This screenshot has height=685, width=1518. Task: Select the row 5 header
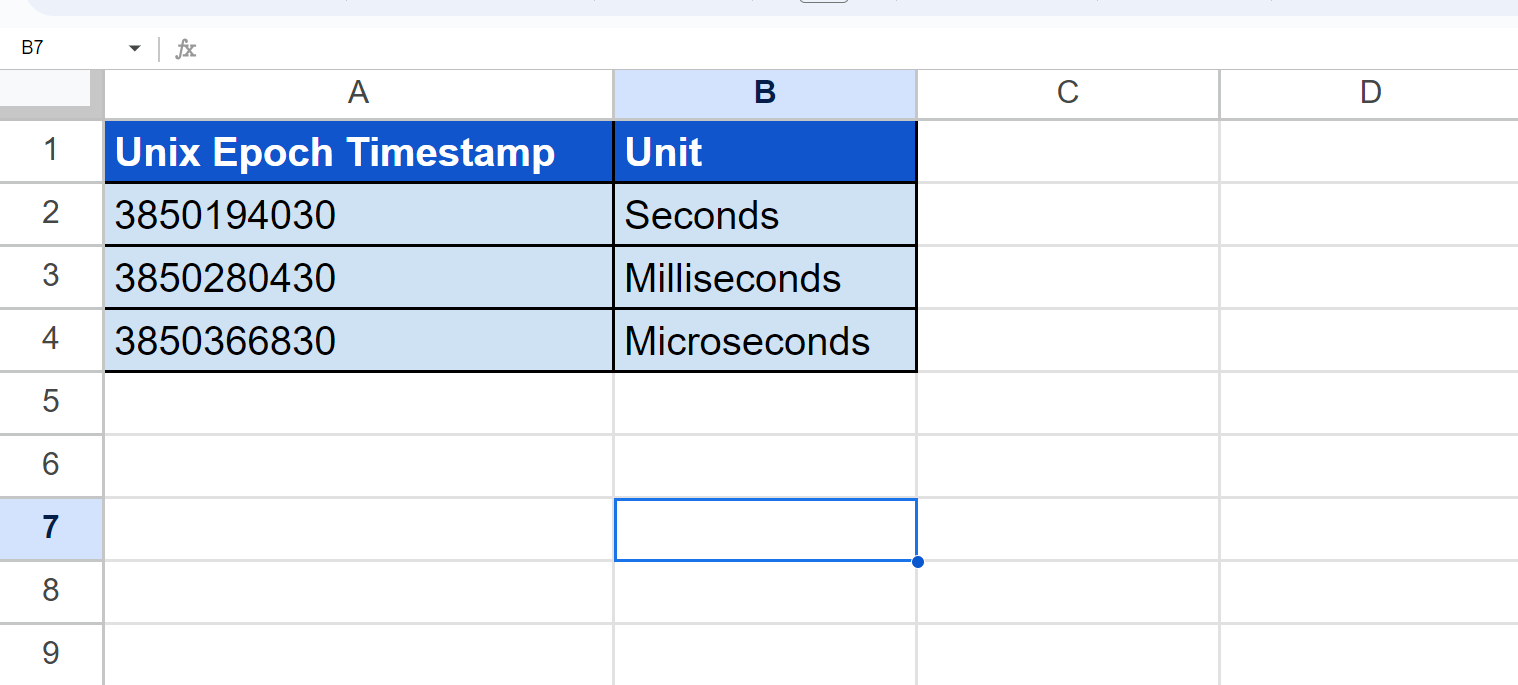(x=51, y=402)
